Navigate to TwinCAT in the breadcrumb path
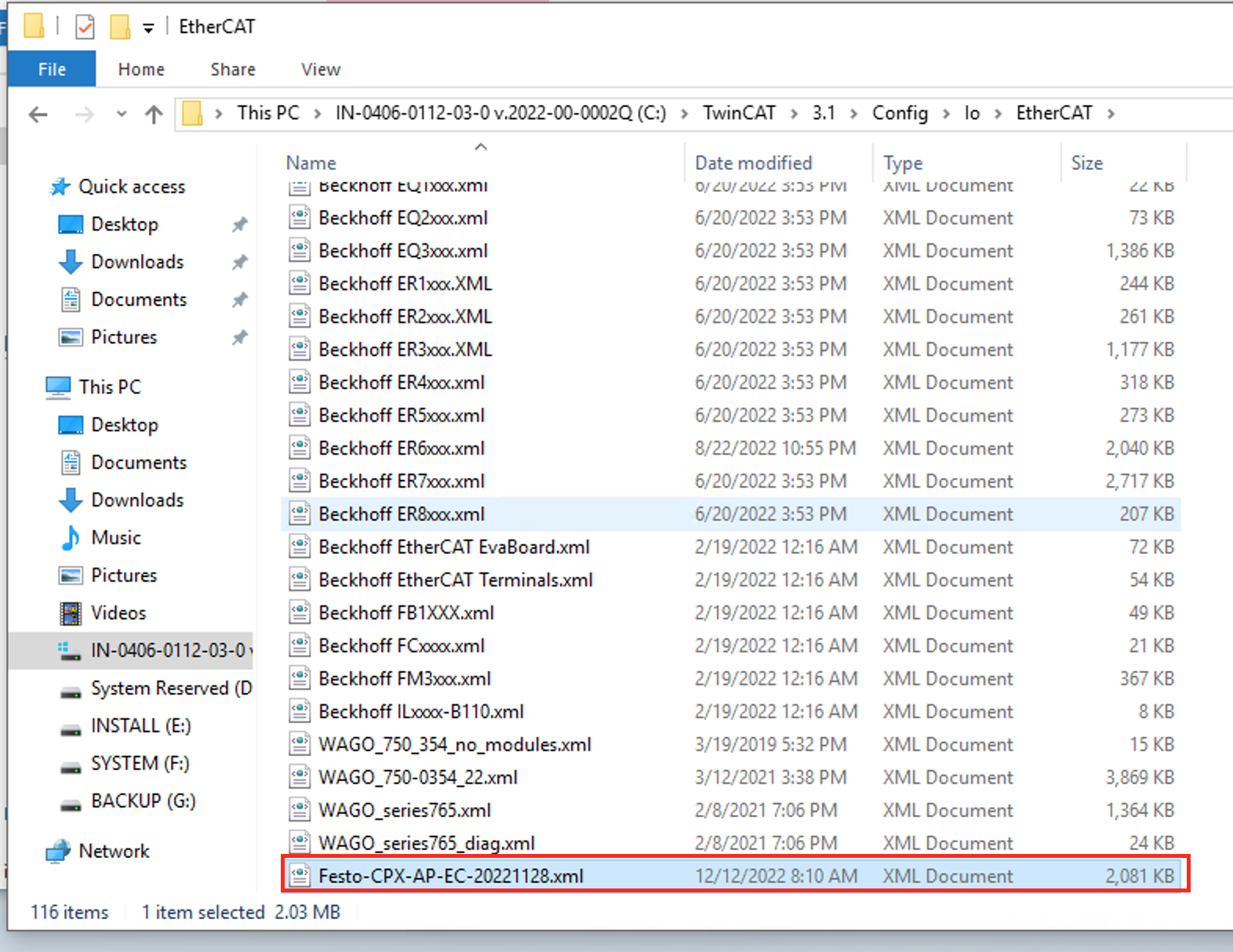 739,113
